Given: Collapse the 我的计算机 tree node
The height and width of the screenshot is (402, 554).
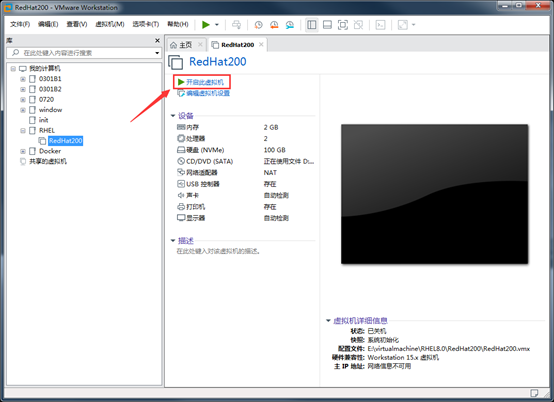Looking at the screenshot, I should 13,69.
